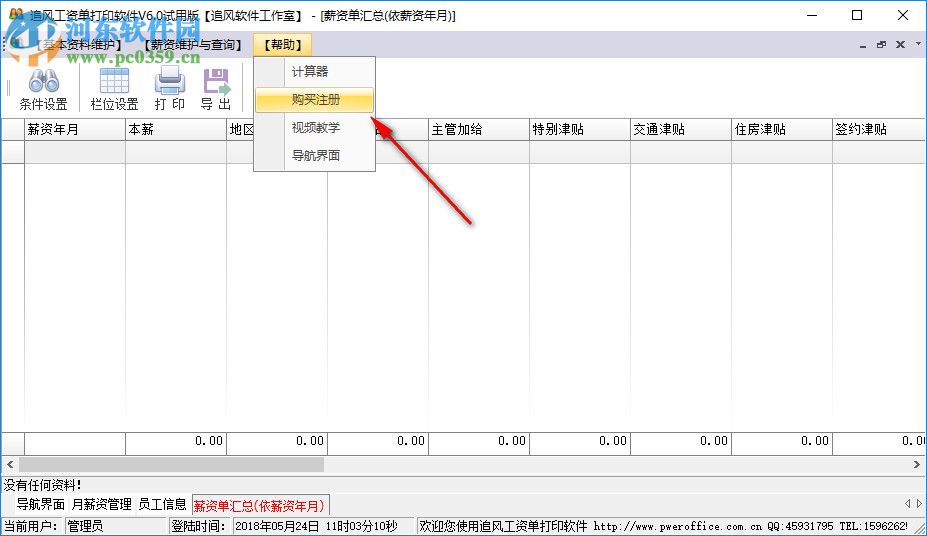This screenshot has height=536, width=927.
Task: Open the 【帮助】 menu
Action: 283,45
